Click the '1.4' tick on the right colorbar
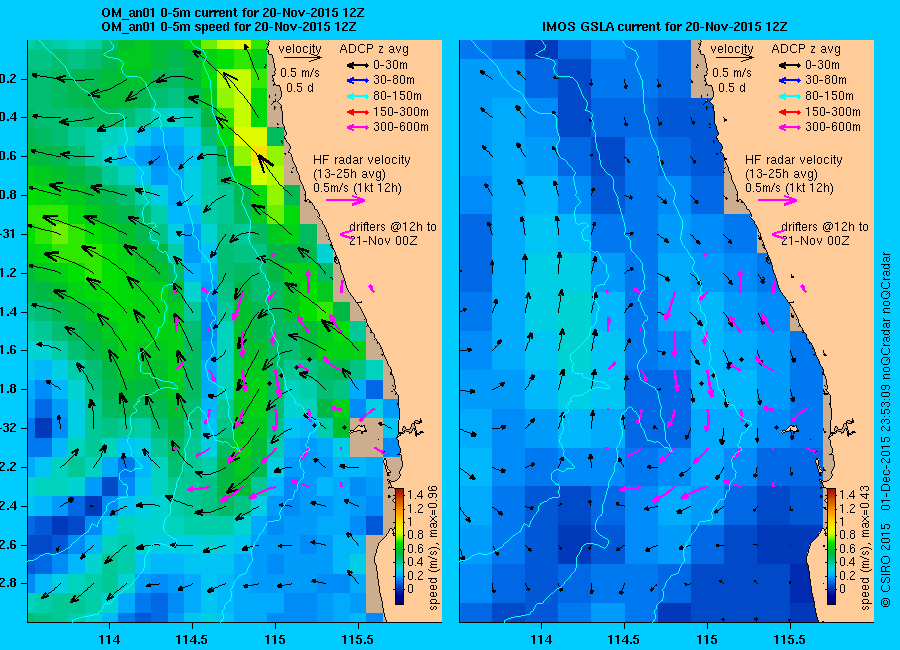Viewport: 900px width, 650px height. [847, 494]
